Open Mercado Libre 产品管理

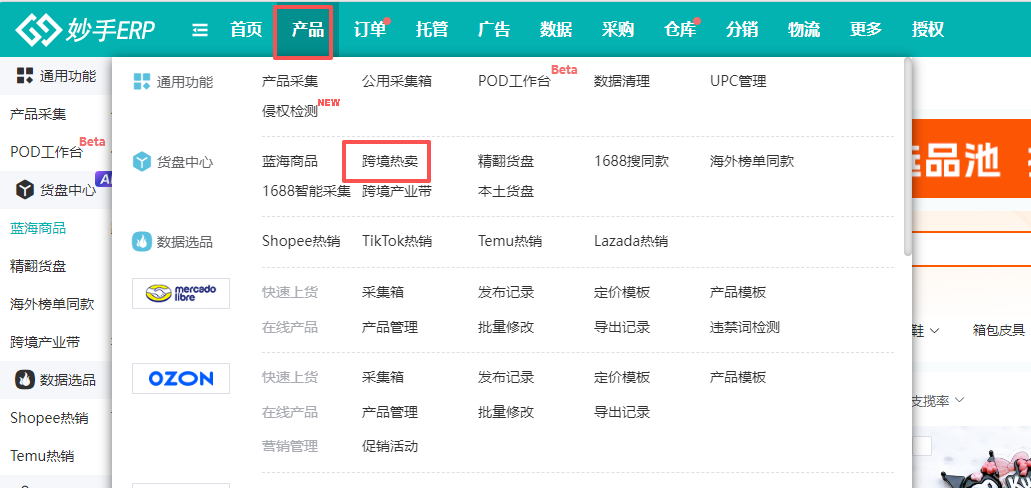(x=390, y=327)
